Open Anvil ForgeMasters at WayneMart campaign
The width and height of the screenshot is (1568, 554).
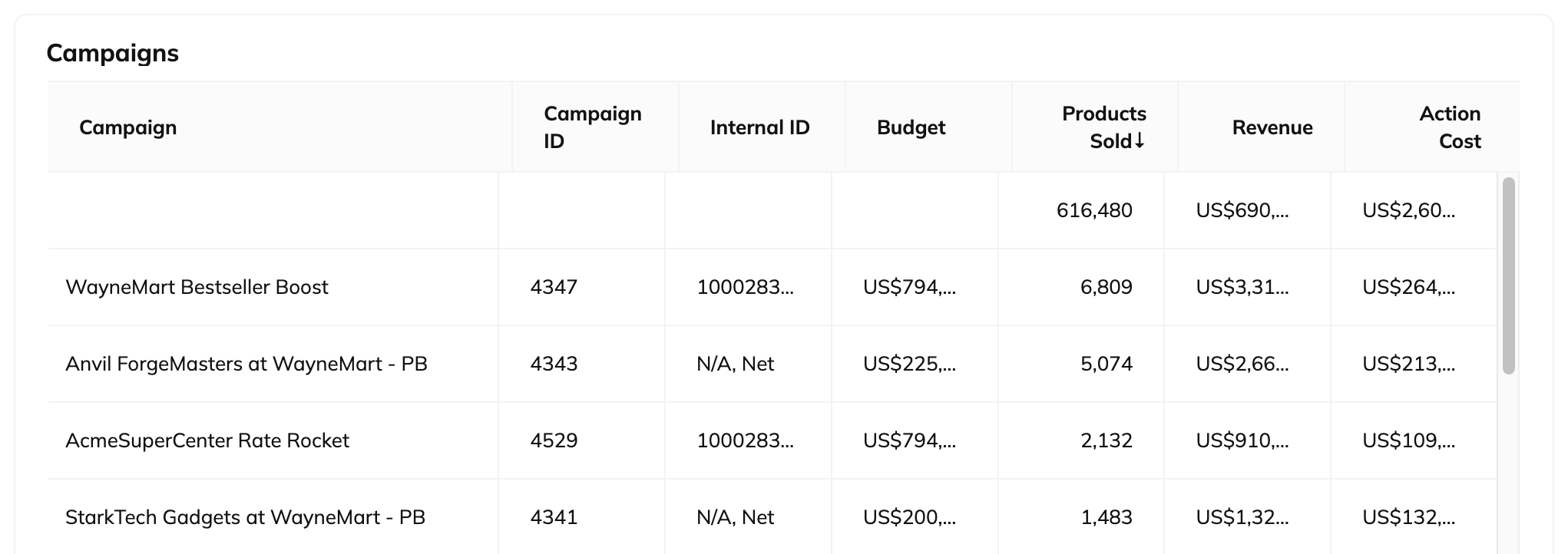[x=246, y=364]
